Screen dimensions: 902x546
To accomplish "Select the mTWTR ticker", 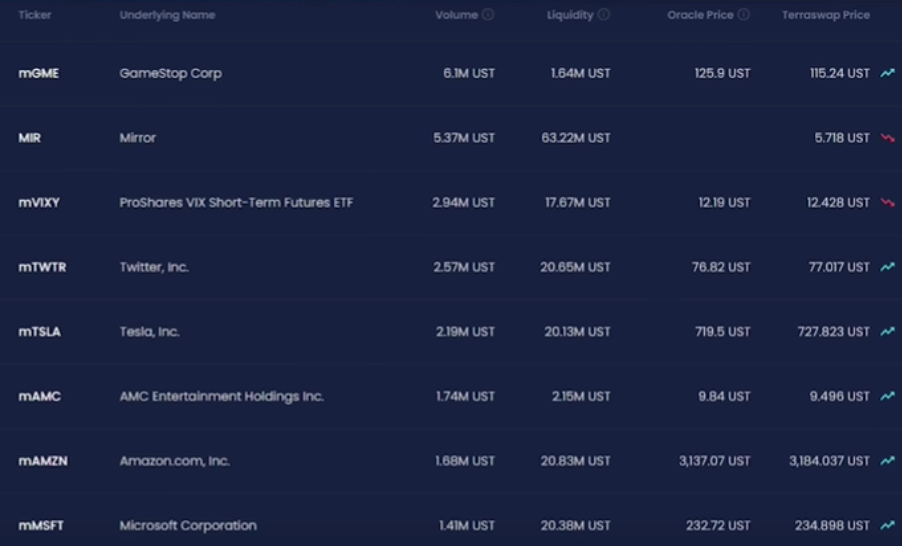I will click(x=42, y=267).
